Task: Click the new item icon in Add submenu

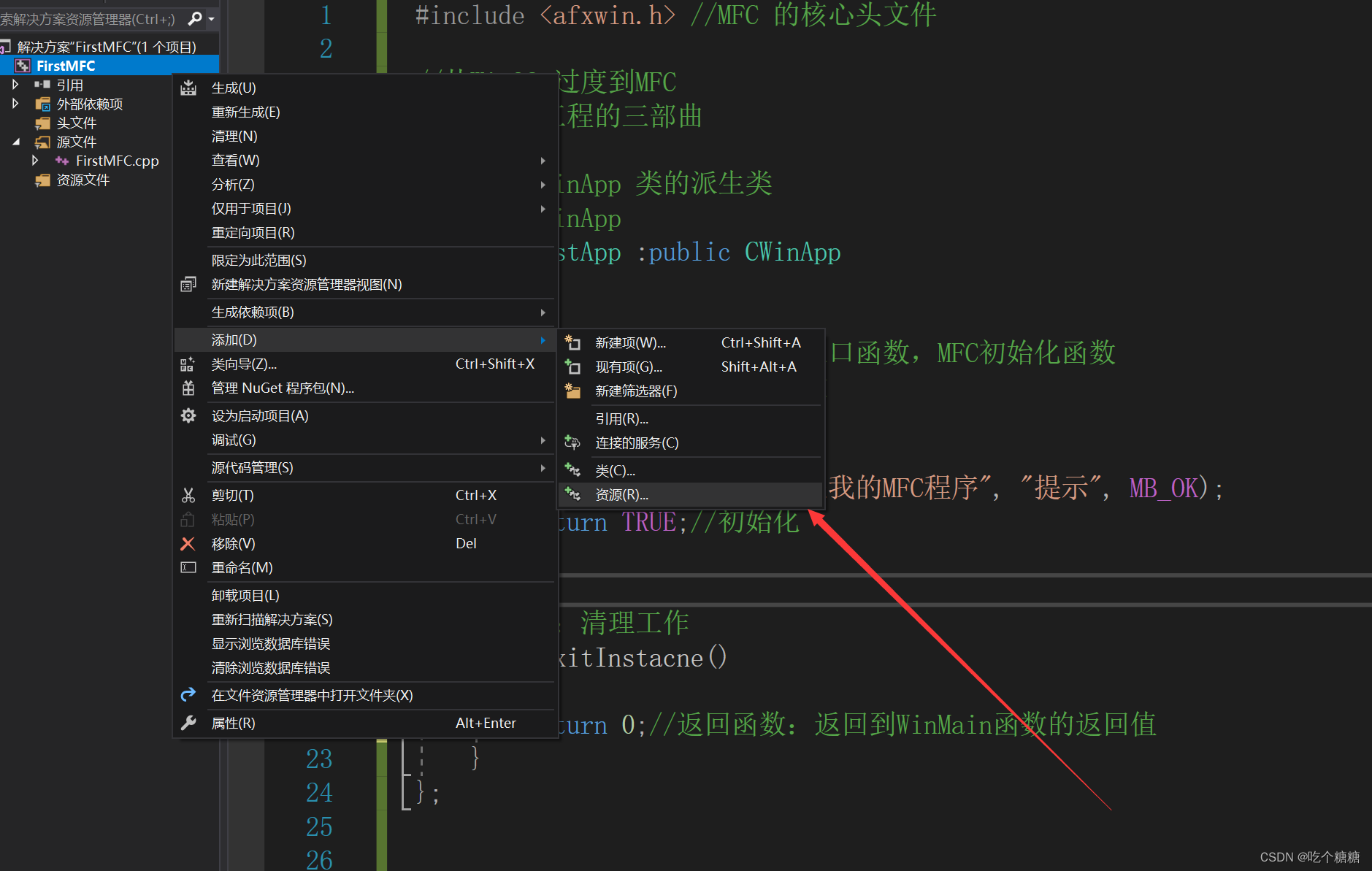Action: tap(573, 342)
